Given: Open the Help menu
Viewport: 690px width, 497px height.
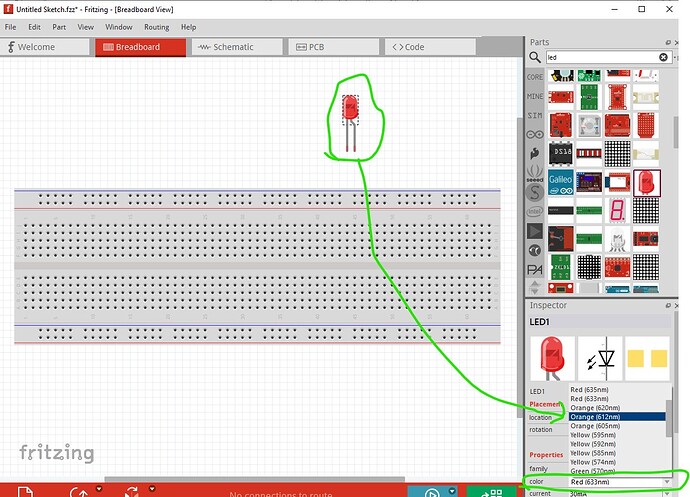Looking at the screenshot, I should (x=188, y=27).
